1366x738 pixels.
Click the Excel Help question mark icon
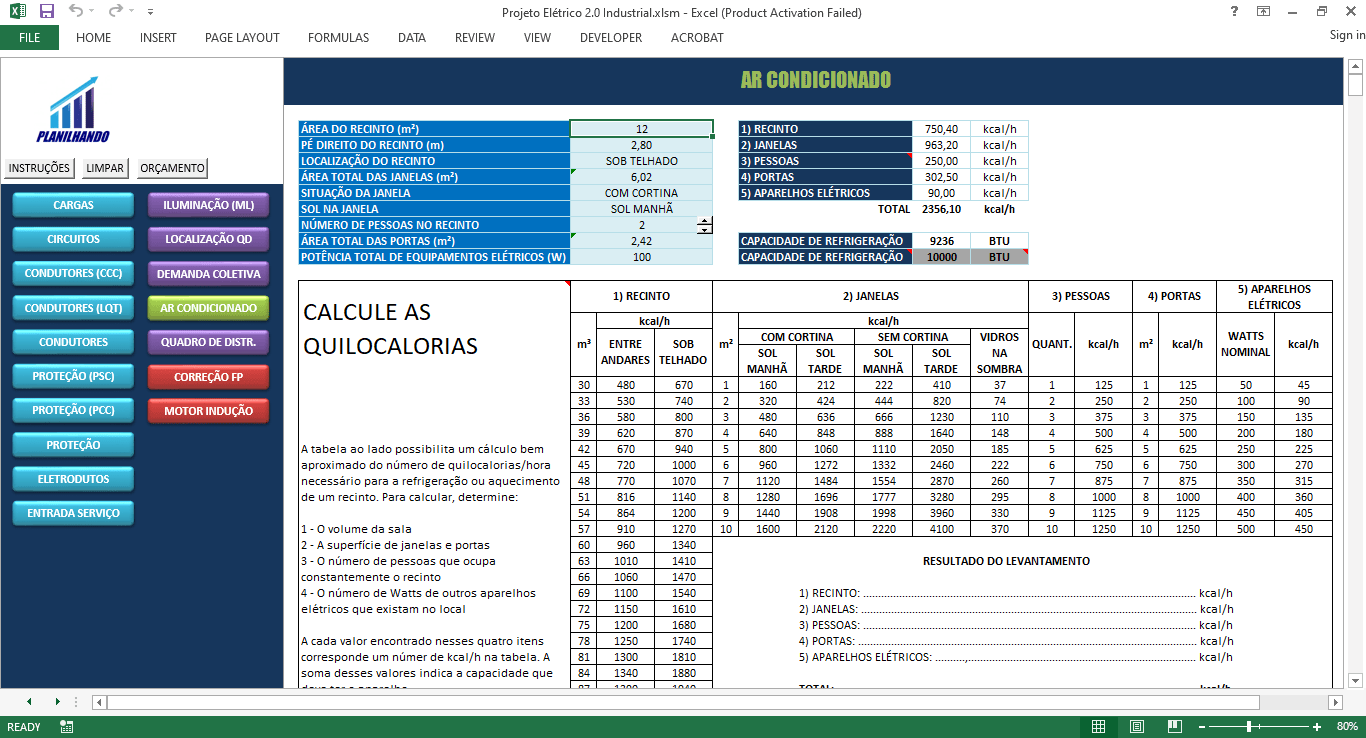coord(1234,12)
